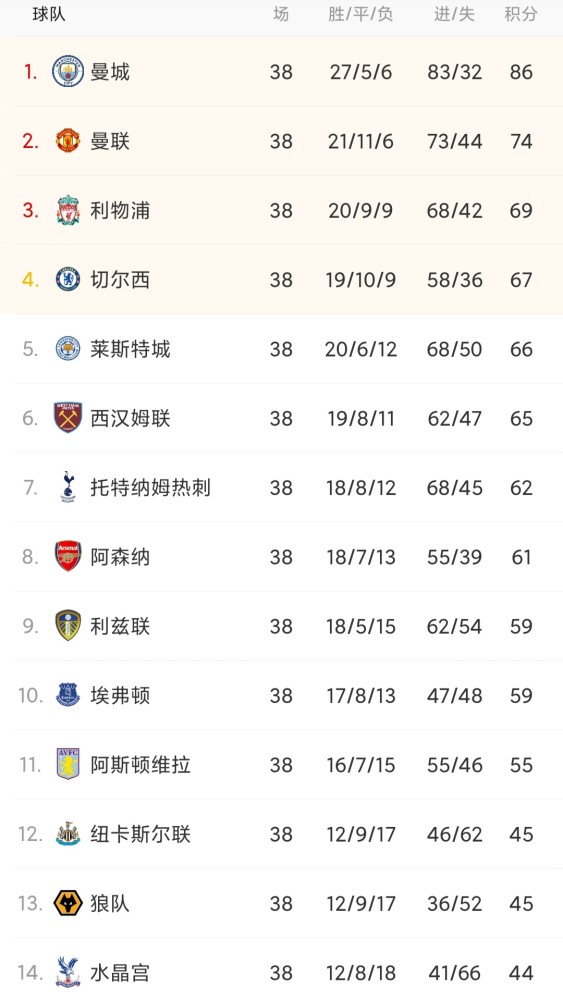Image resolution: width=563 pixels, height=1000 pixels.
Task: Click the West Ham United crest
Action: (68, 418)
